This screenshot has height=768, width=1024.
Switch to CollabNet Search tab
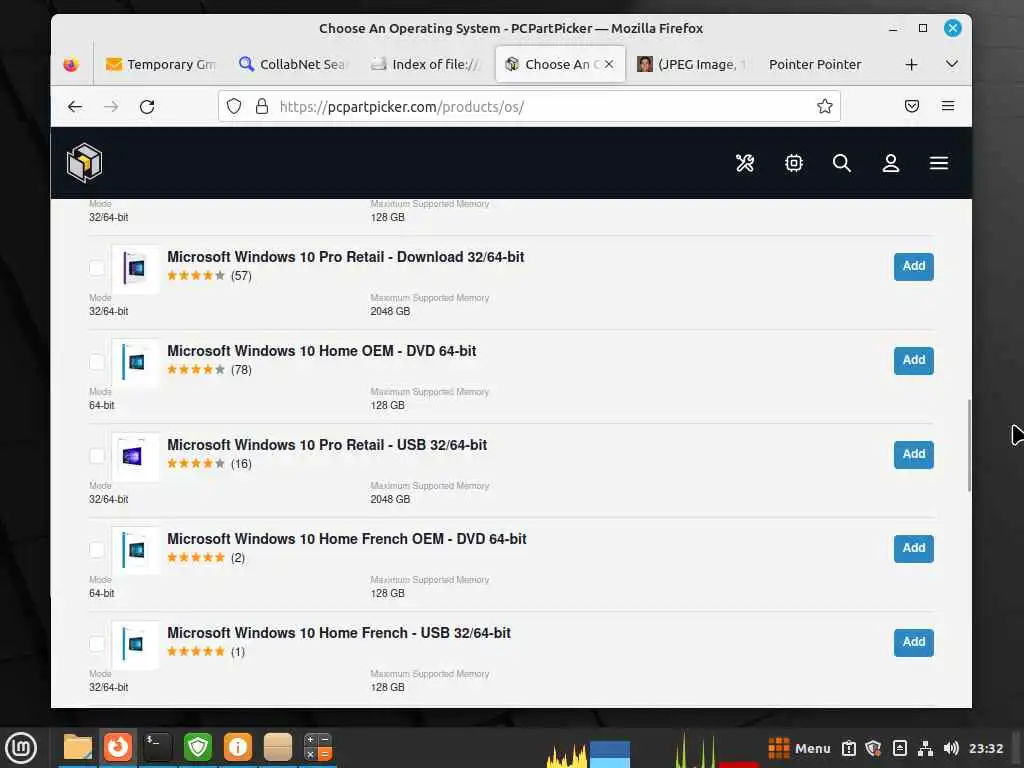click(x=292, y=64)
